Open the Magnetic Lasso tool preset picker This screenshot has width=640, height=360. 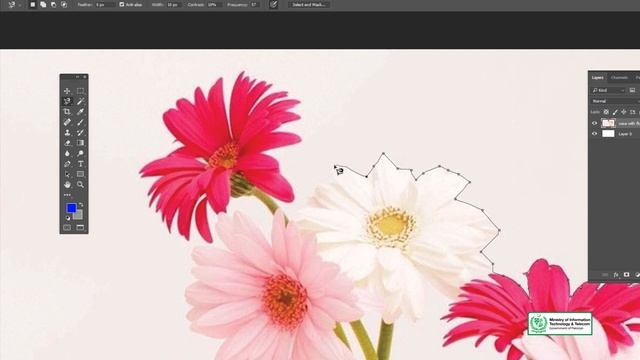14,4
